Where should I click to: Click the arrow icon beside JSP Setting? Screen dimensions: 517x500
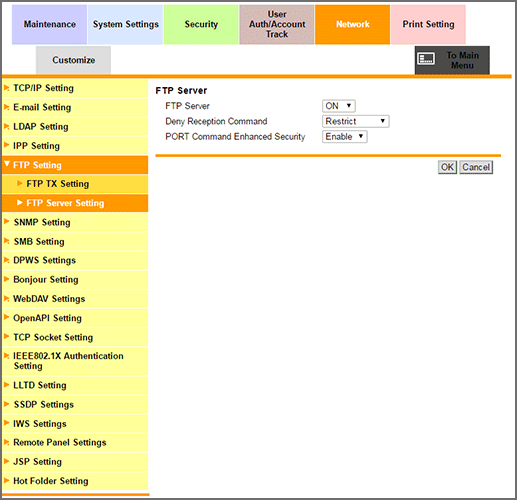6,461
